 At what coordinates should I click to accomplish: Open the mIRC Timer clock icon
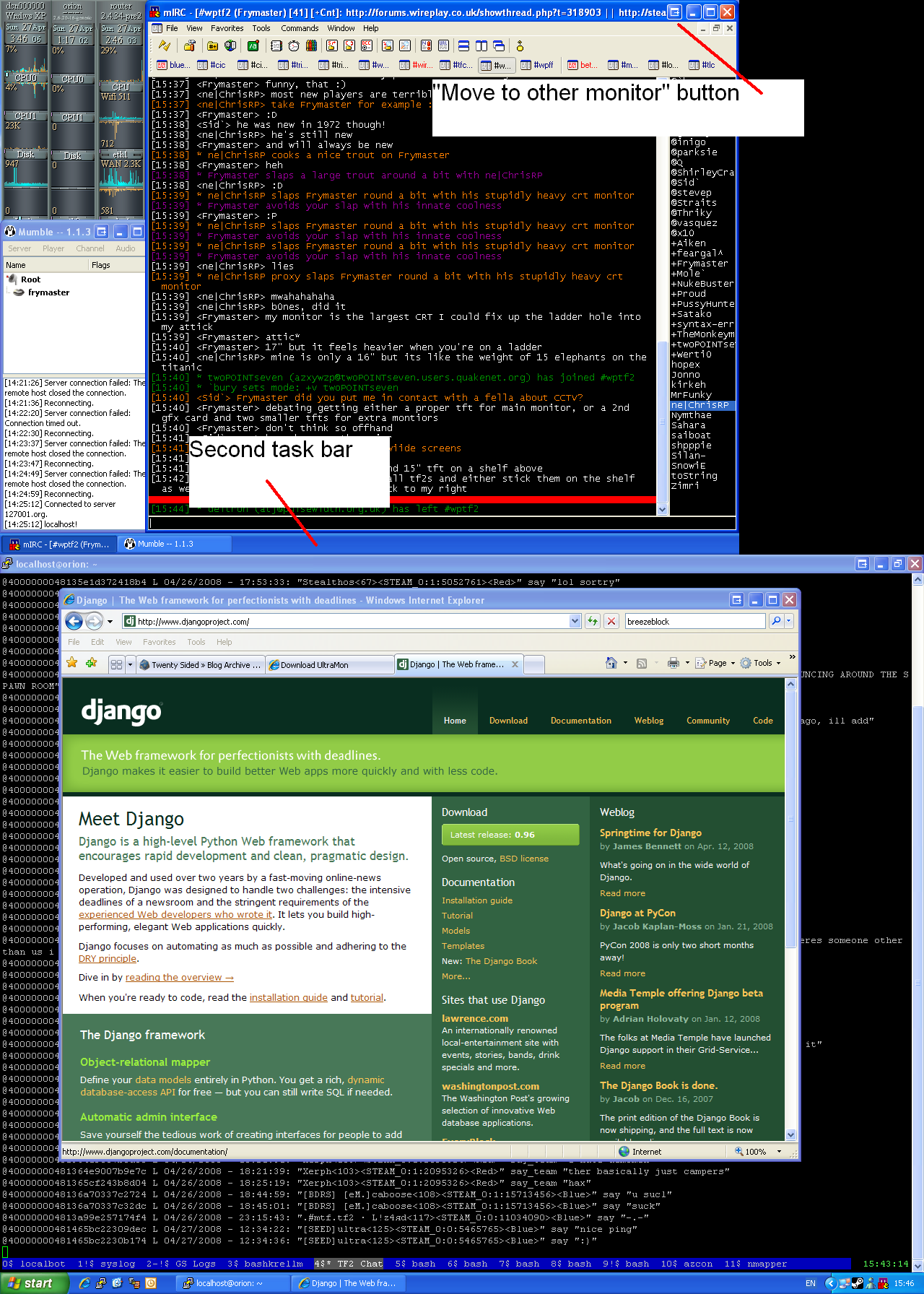point(294,46)
